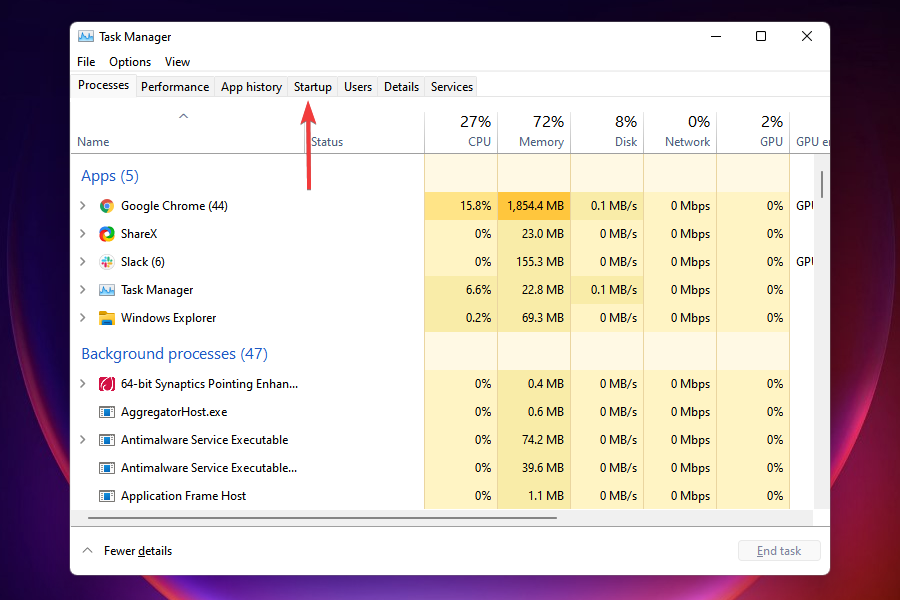Screen dimensions: 900x600
Task: Switch to the Services tab
Action: pos(452,87)
